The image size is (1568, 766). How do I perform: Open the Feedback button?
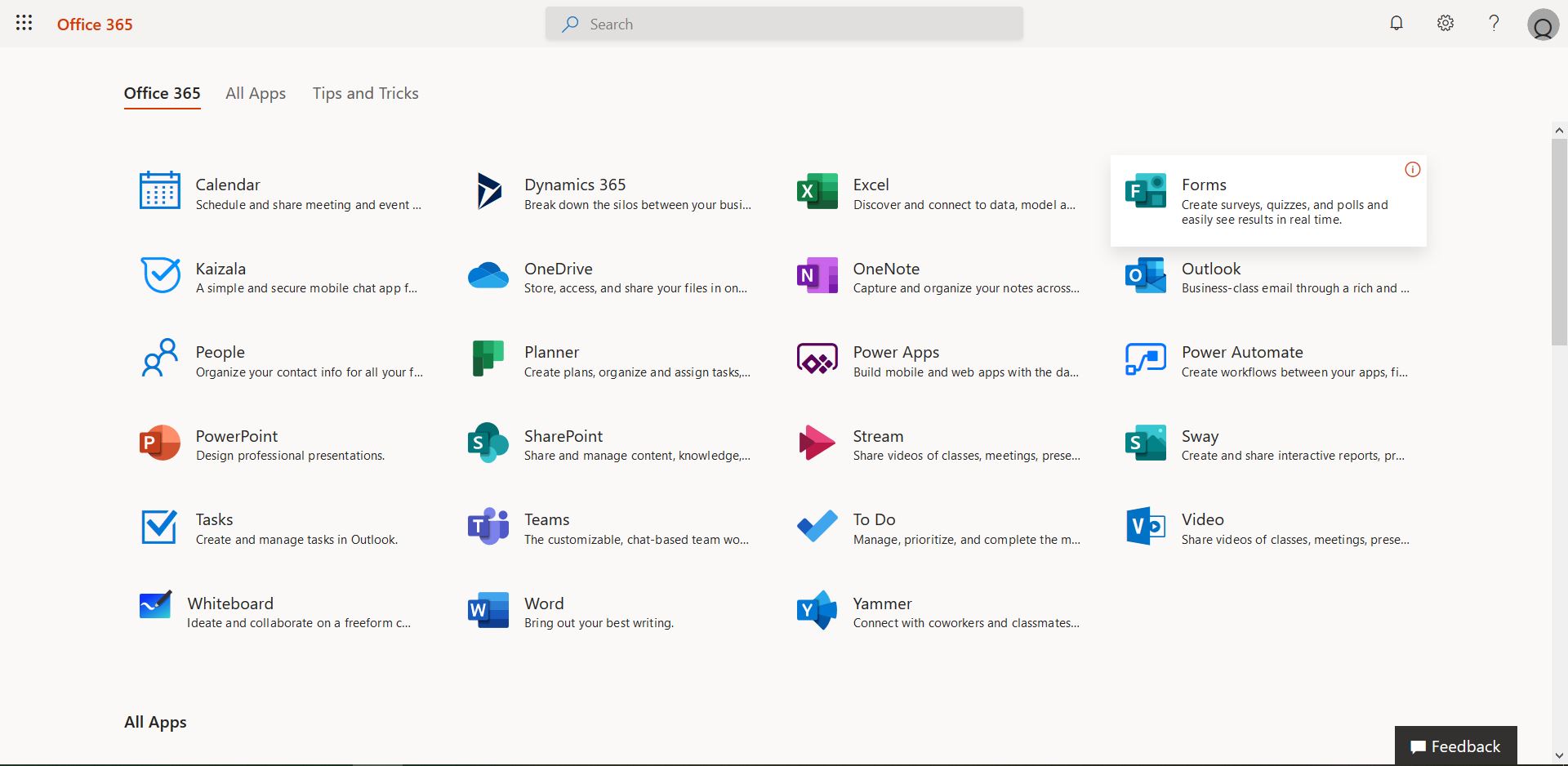[1456, 746]
